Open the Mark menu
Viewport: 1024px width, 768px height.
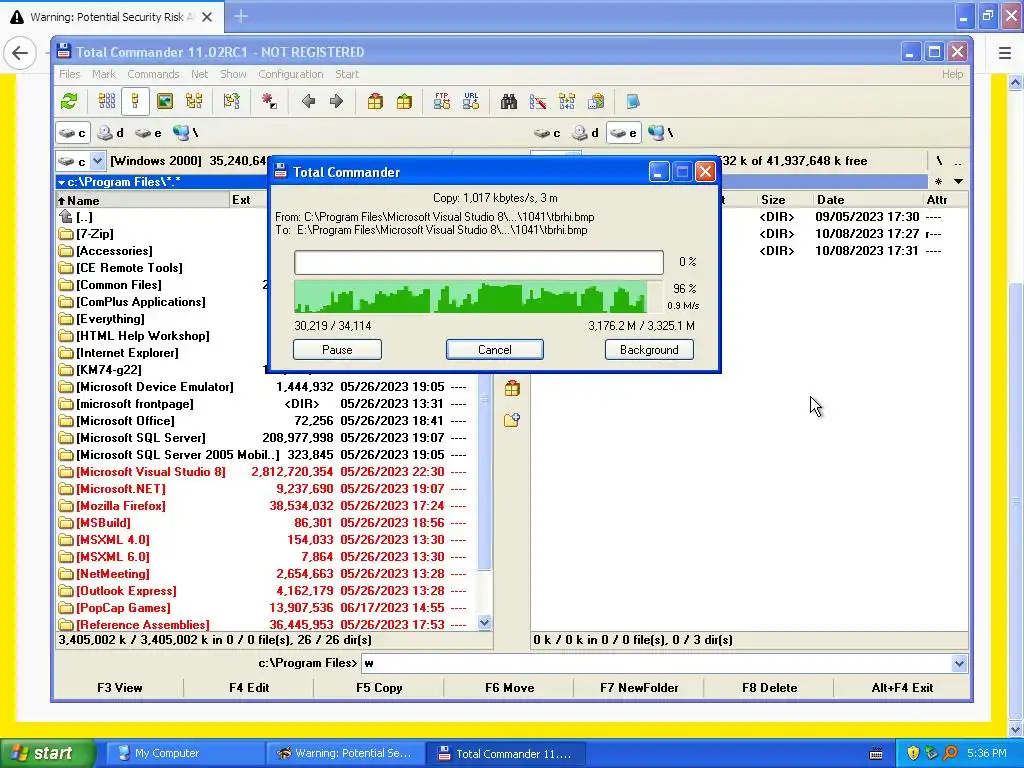coord(104,74)
